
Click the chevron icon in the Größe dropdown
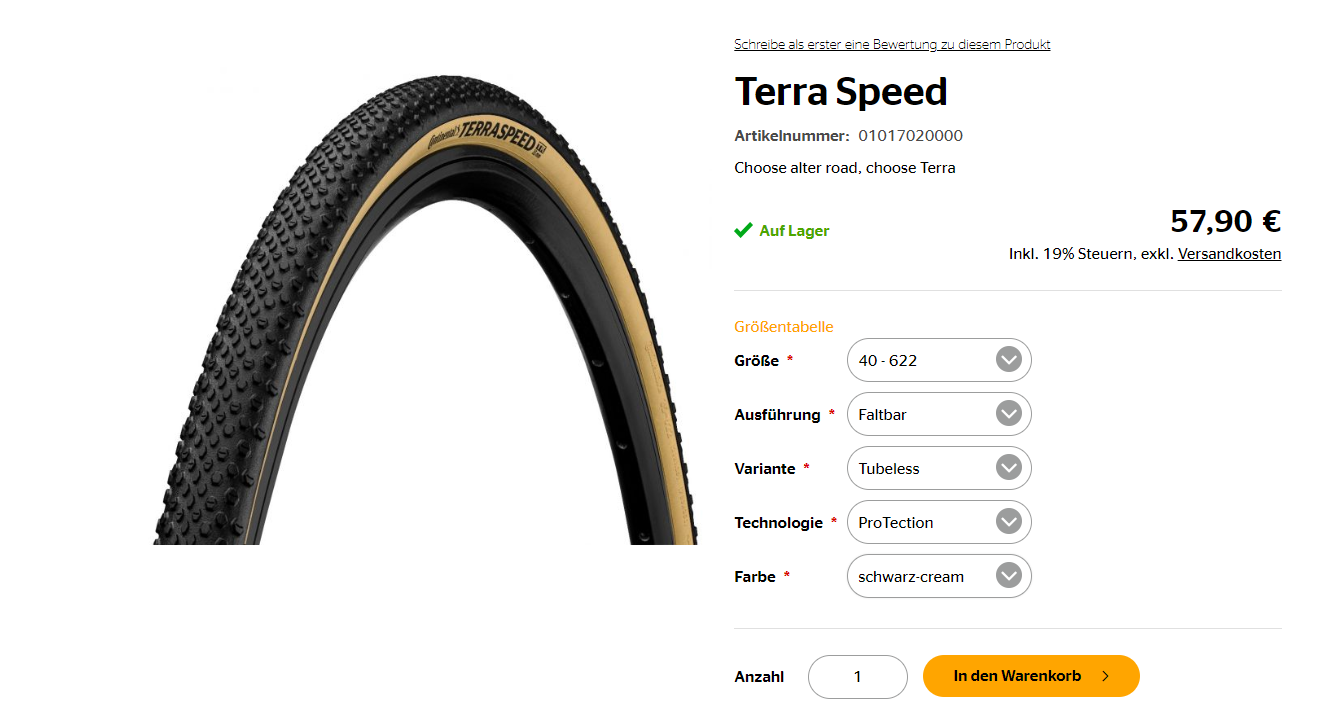pyautogui.click(x=1009, y=360)
